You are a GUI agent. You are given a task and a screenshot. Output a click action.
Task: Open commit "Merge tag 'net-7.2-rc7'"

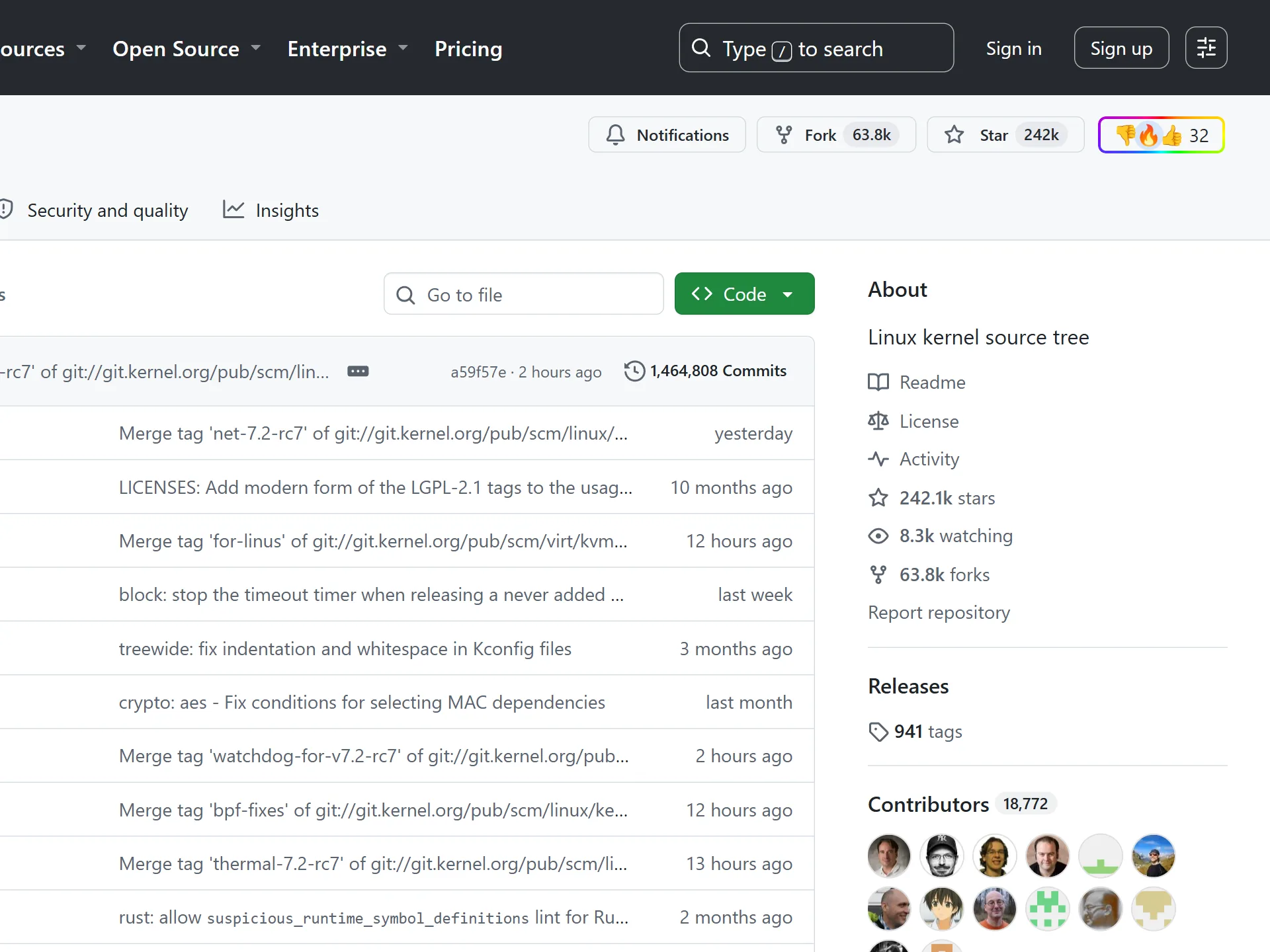tap(373, 433)
